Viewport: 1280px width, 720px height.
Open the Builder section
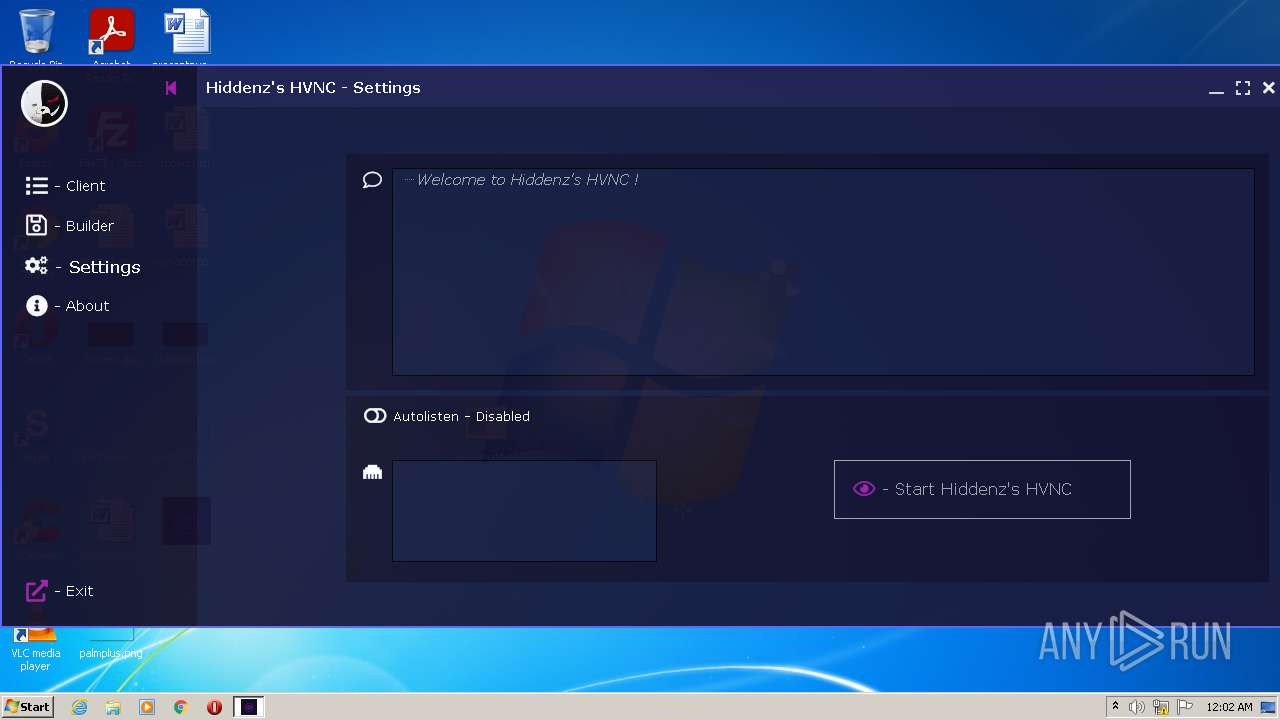(x=69, y=226)
